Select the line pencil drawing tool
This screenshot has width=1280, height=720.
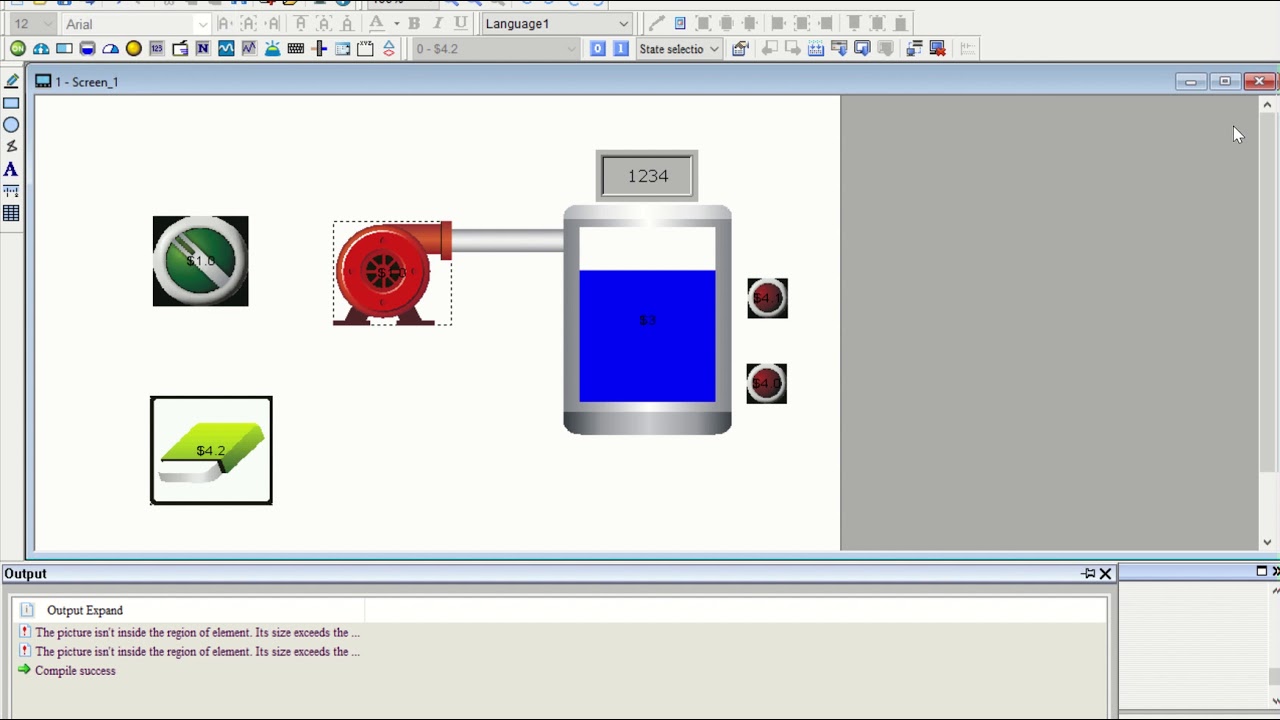(x=11, y=81)
